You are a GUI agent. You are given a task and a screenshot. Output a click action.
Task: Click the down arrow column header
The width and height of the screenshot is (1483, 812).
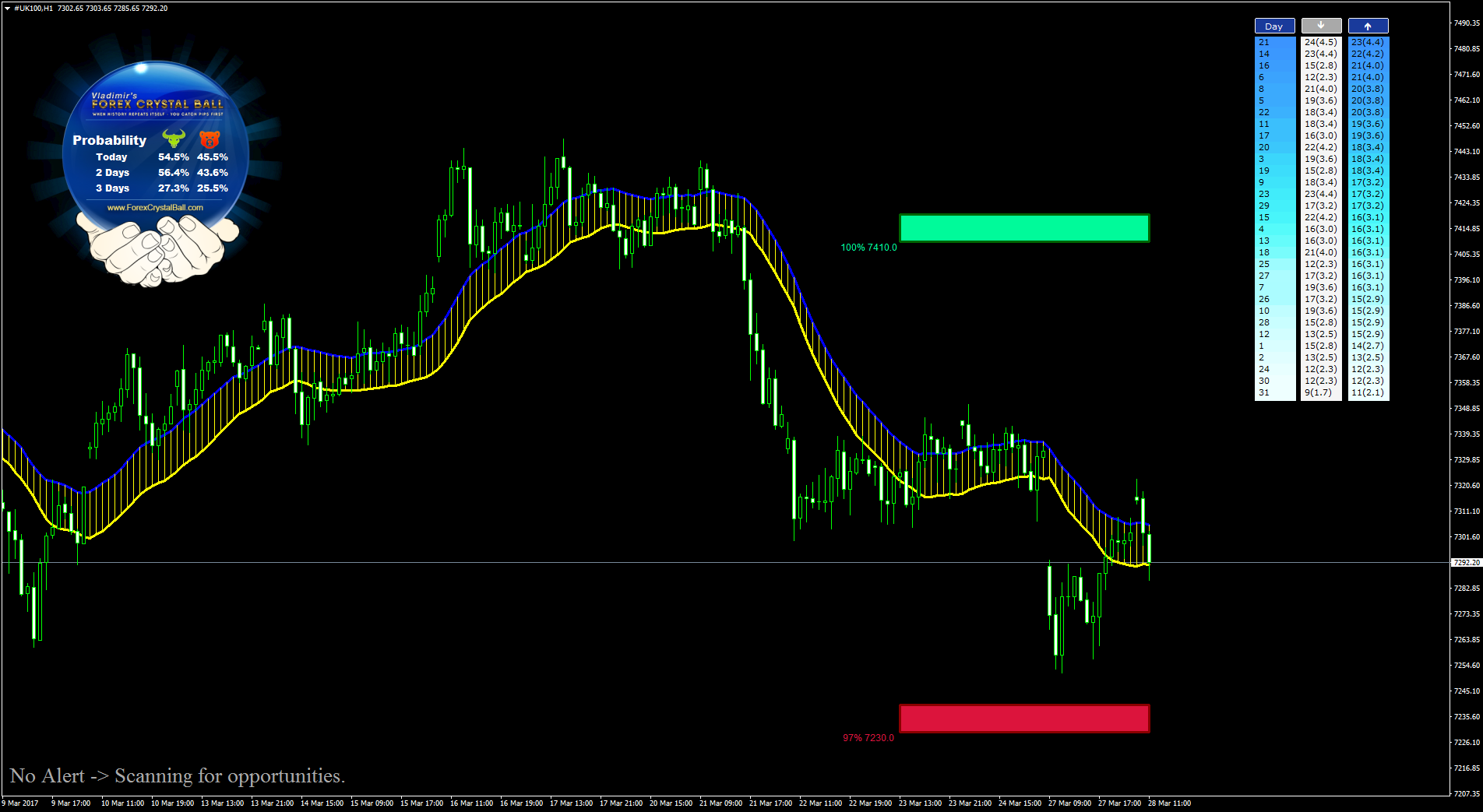tap(1321, 26)
